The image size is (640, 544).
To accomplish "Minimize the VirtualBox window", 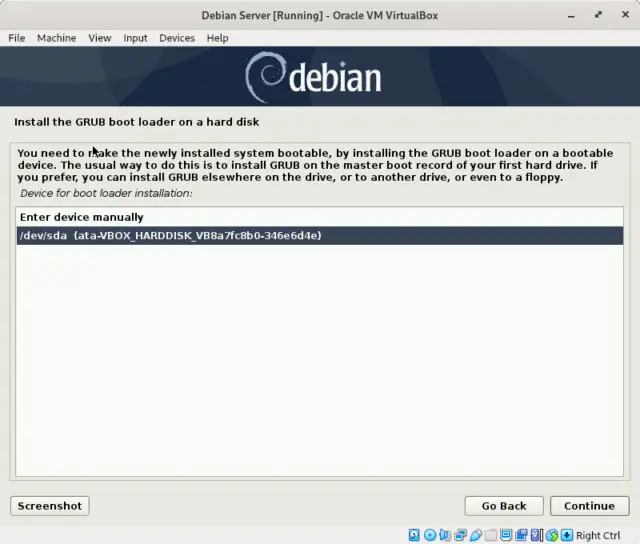I will [x=571, y=16].
